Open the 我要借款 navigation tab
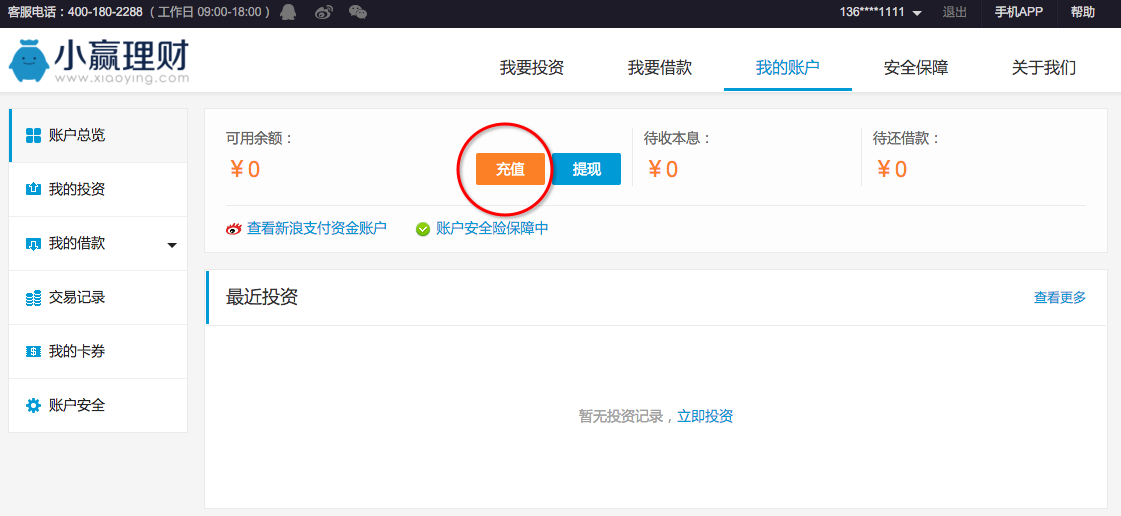The height and width of the screenshot is (516, 1121). point(660,68)
